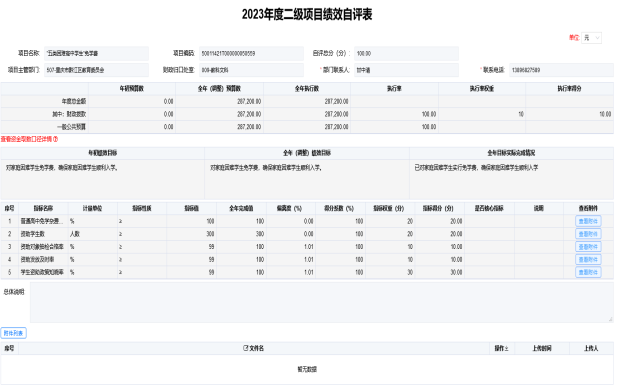Click the 财政归口处室 input field
Screen dimensions: 619x387
[x=251, y=70]
